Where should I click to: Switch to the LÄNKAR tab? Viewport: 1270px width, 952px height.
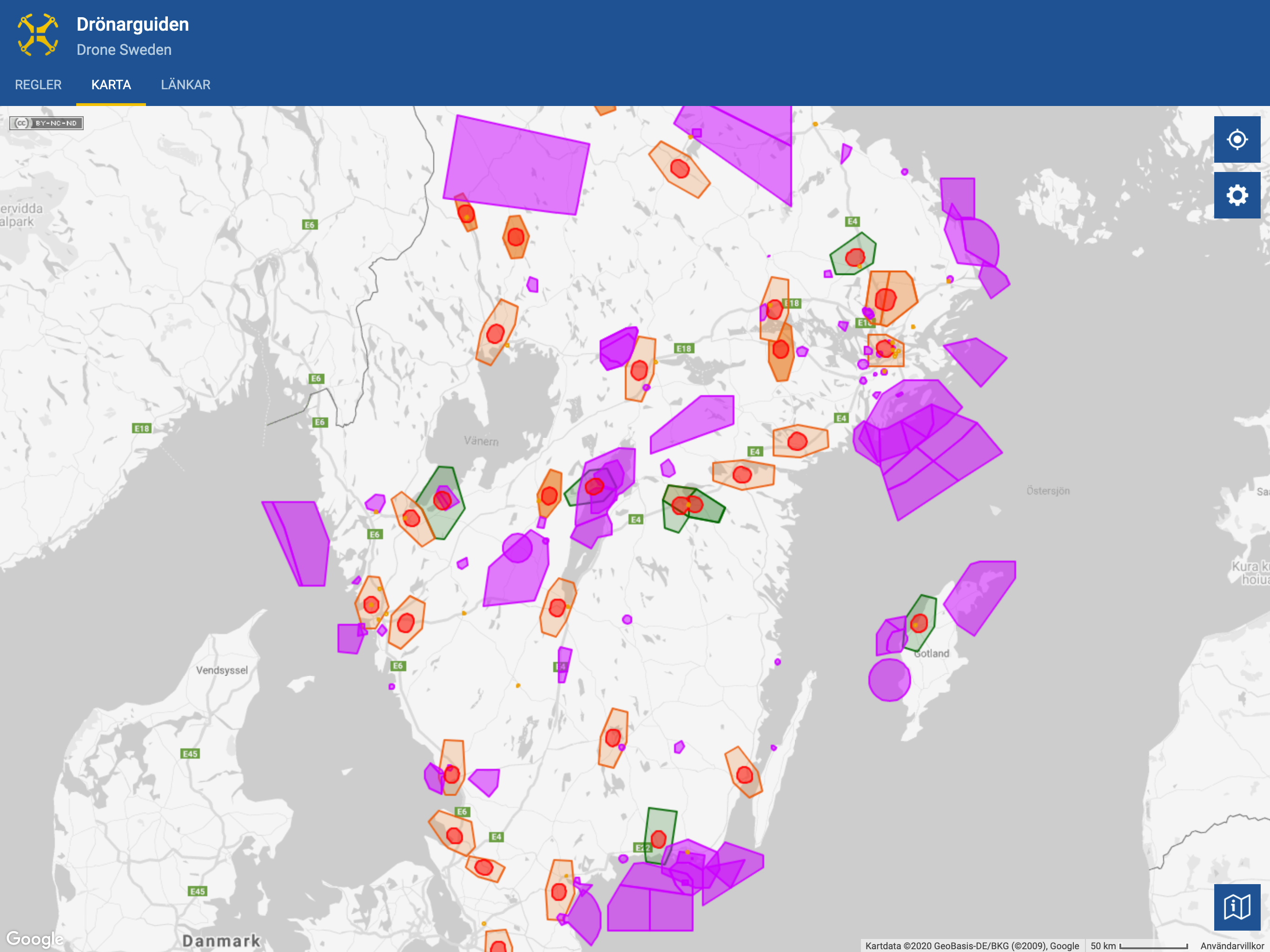[185, 85]
